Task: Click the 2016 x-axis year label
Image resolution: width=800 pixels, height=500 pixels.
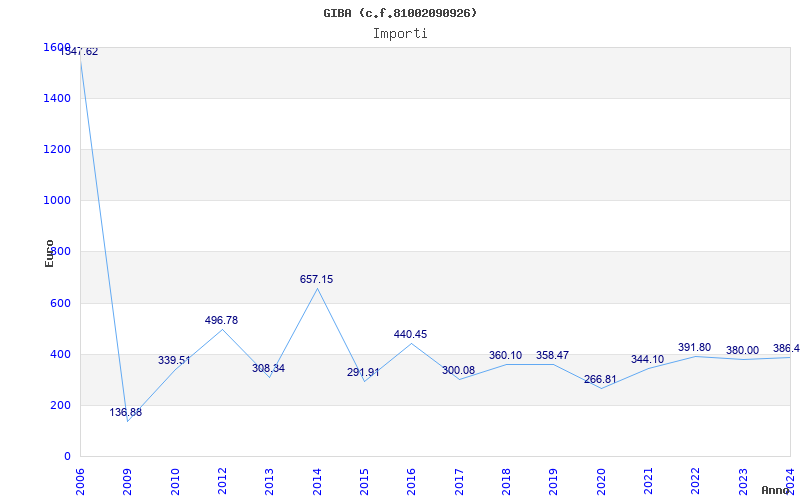Action: tap(412, 481)
